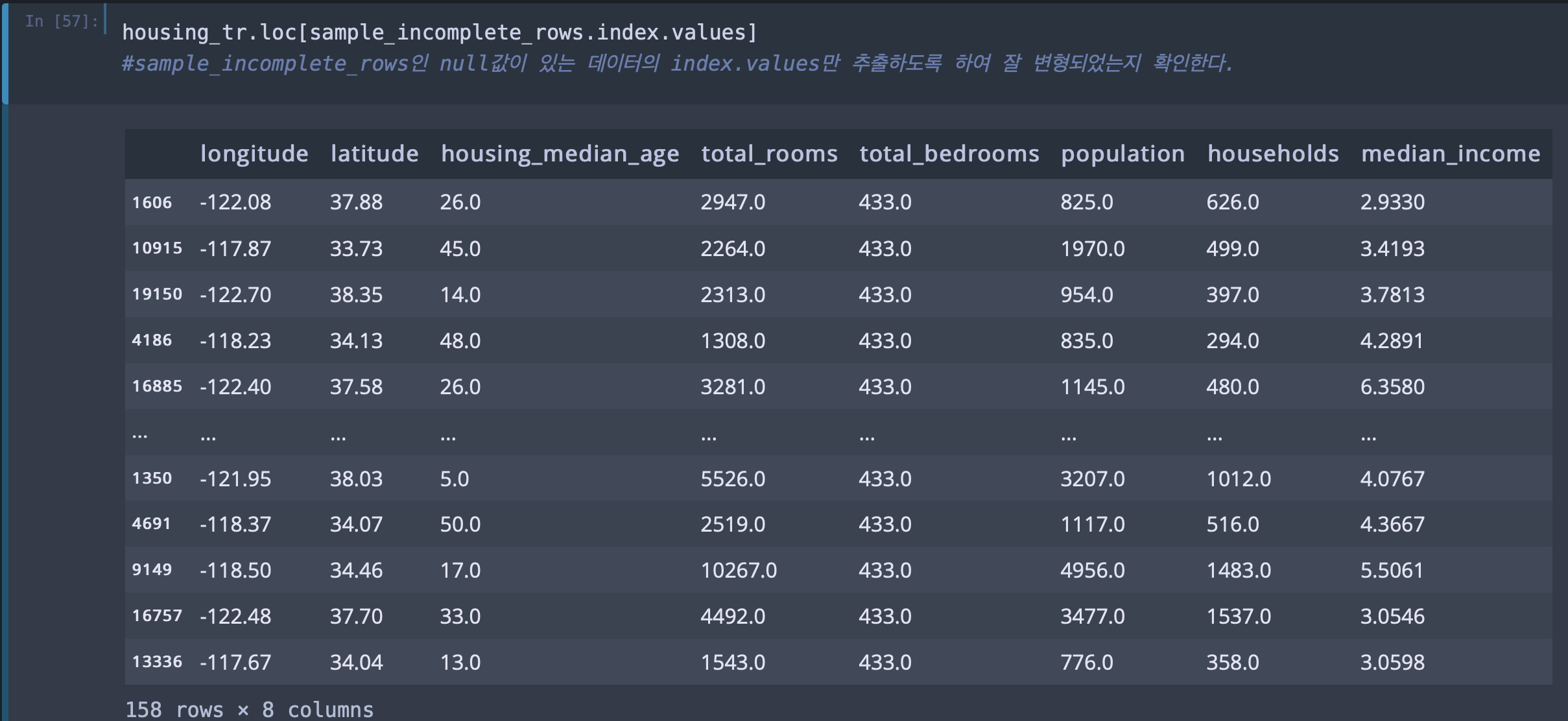Screen dimensions: 1568x721
Task: Click row index 13336
Action: click(x=157, y=662)
